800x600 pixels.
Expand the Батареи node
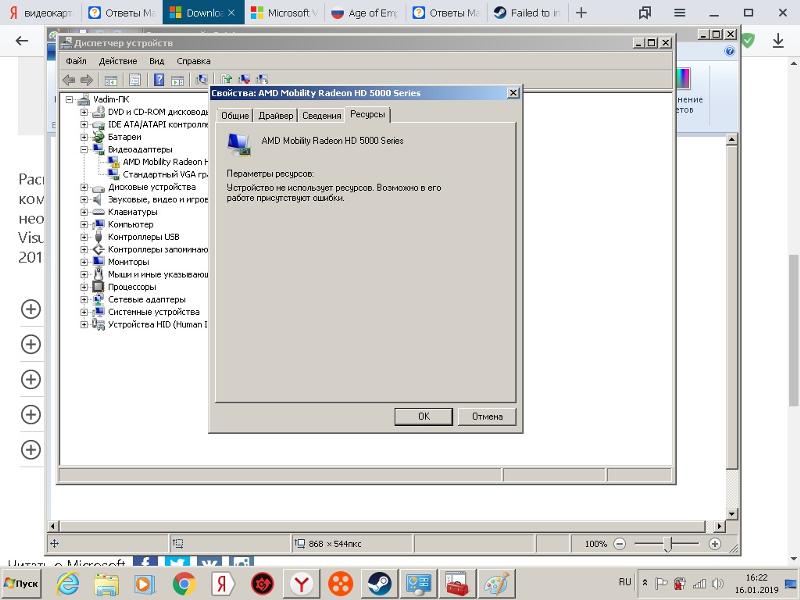click(84, 137)
